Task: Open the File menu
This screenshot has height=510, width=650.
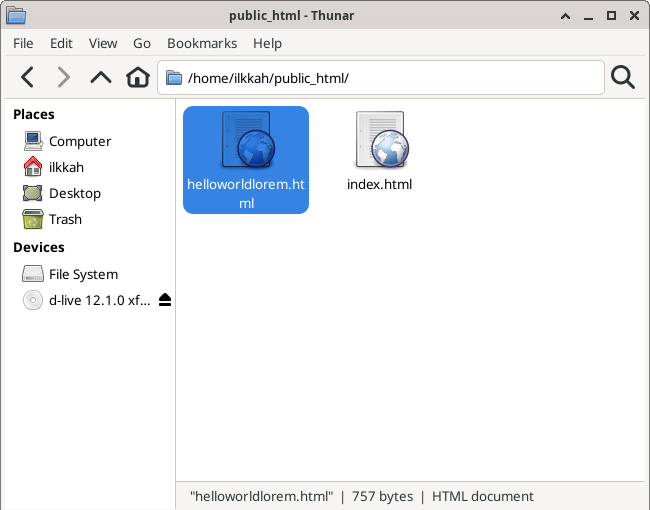Action: pos(23,43)
